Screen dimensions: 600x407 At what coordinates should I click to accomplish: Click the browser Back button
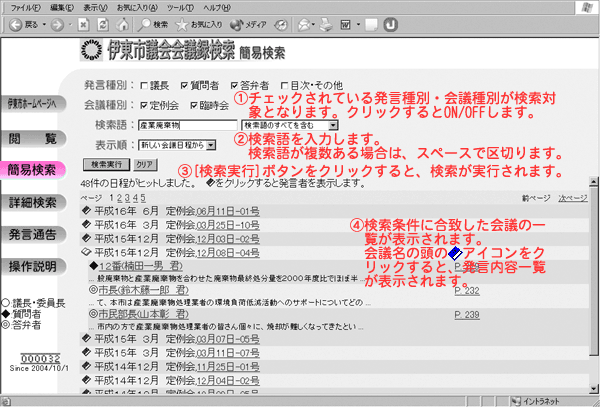tap(24, 22)
